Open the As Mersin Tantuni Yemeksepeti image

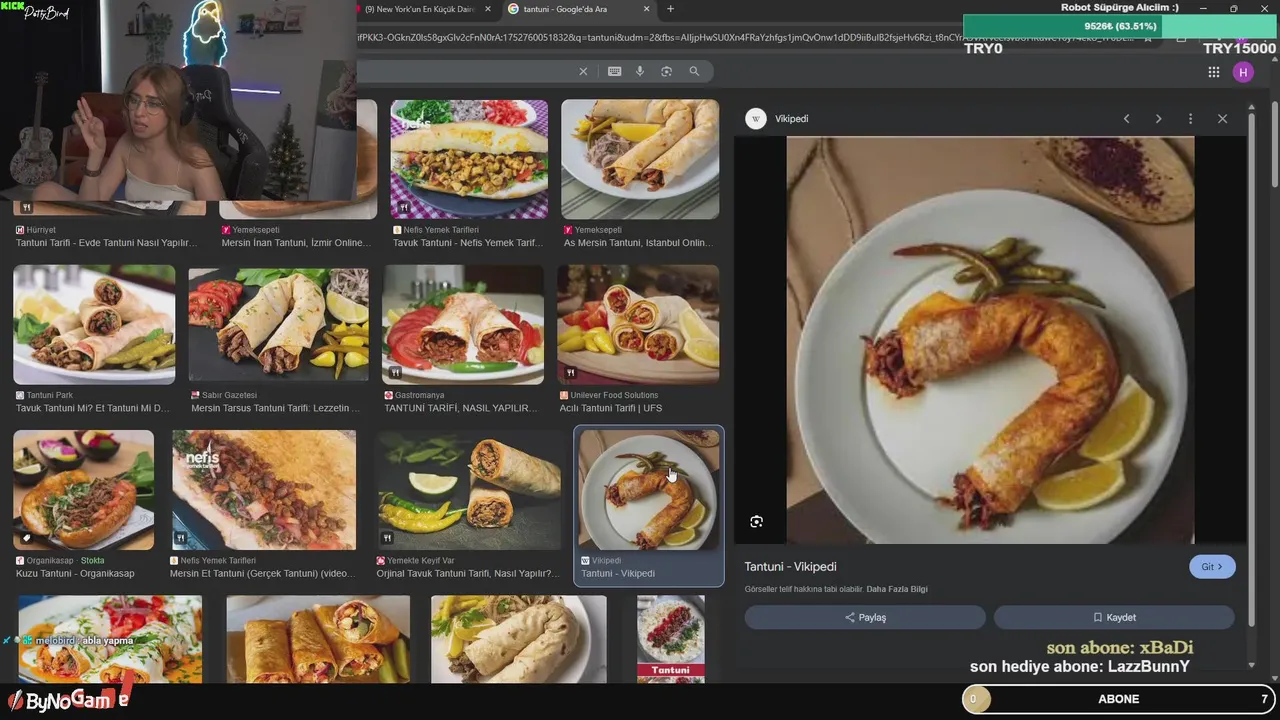pyautogui.click(x=640, y=159)
